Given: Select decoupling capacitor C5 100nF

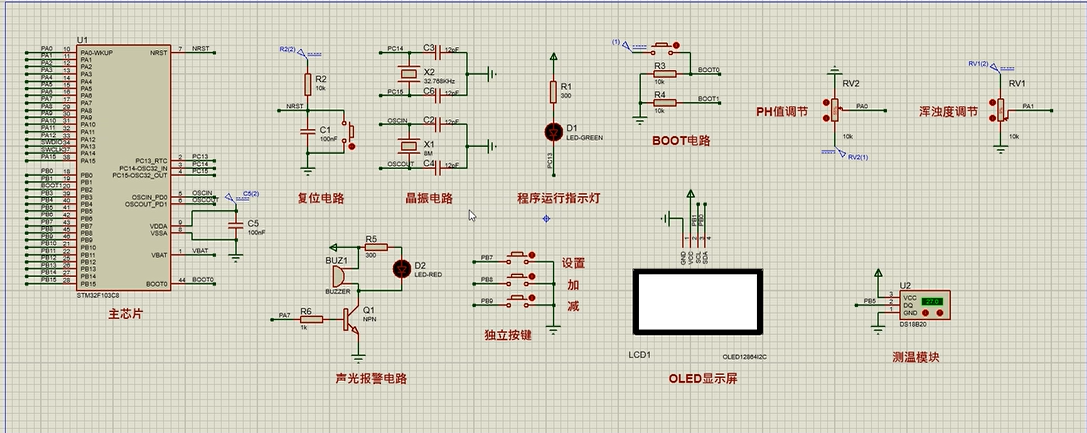Looking at the screenshot, I should click(236, 224).
